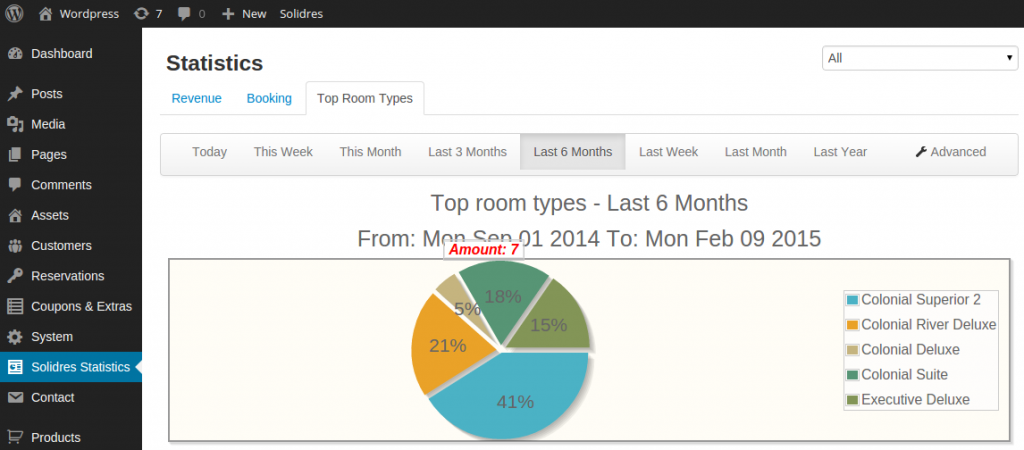Click the Executive Deluxe legend swatch
1024x450 pixels.
(852, 400)
